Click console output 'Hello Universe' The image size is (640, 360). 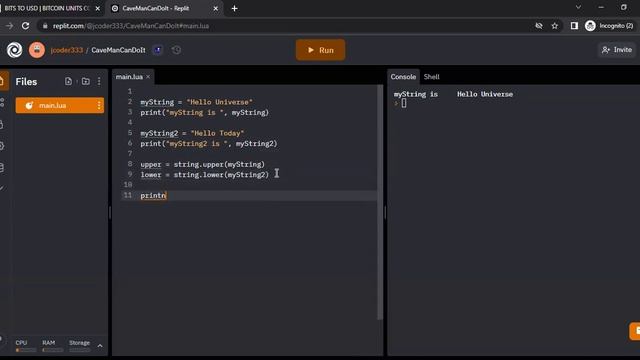(x=485, y=94)
